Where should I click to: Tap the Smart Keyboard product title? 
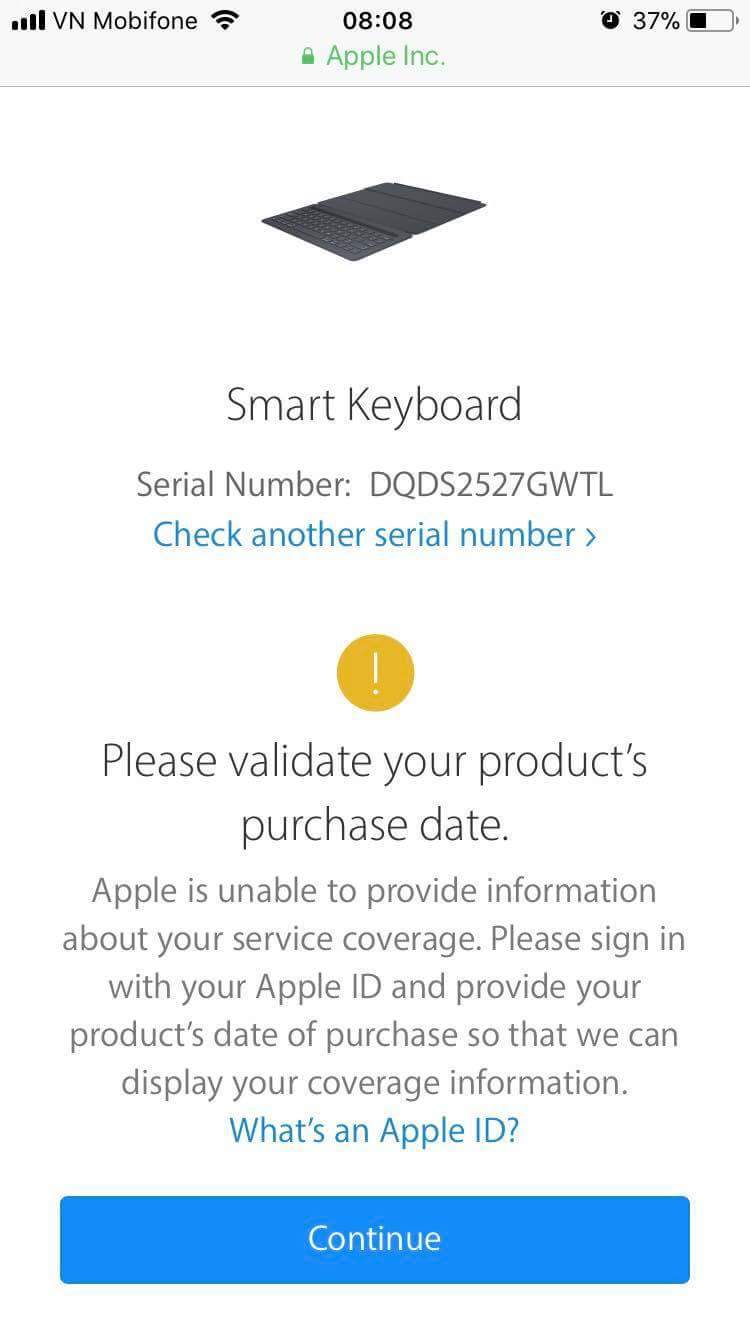(x=374, y=406)
